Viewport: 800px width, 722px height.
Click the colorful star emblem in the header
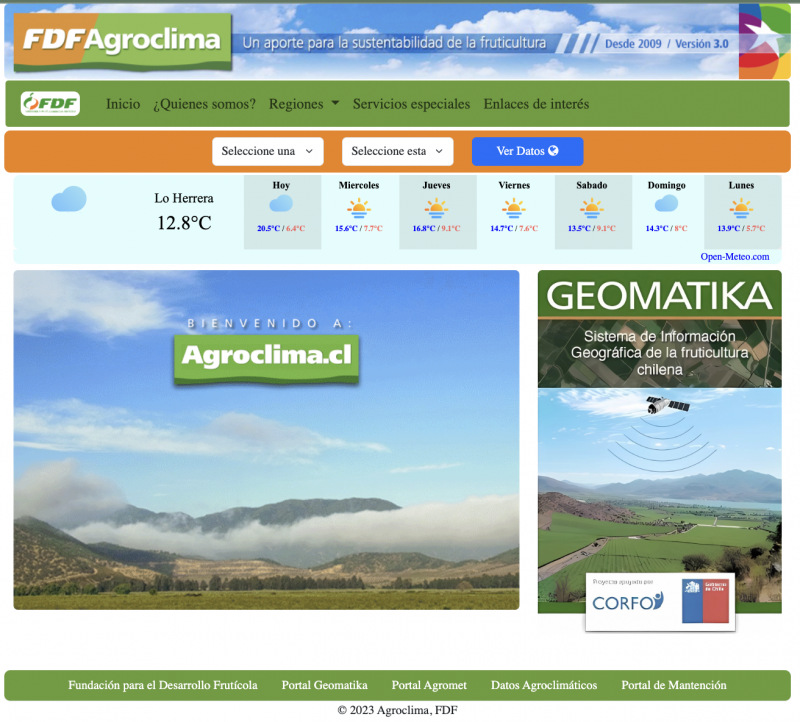764,41
